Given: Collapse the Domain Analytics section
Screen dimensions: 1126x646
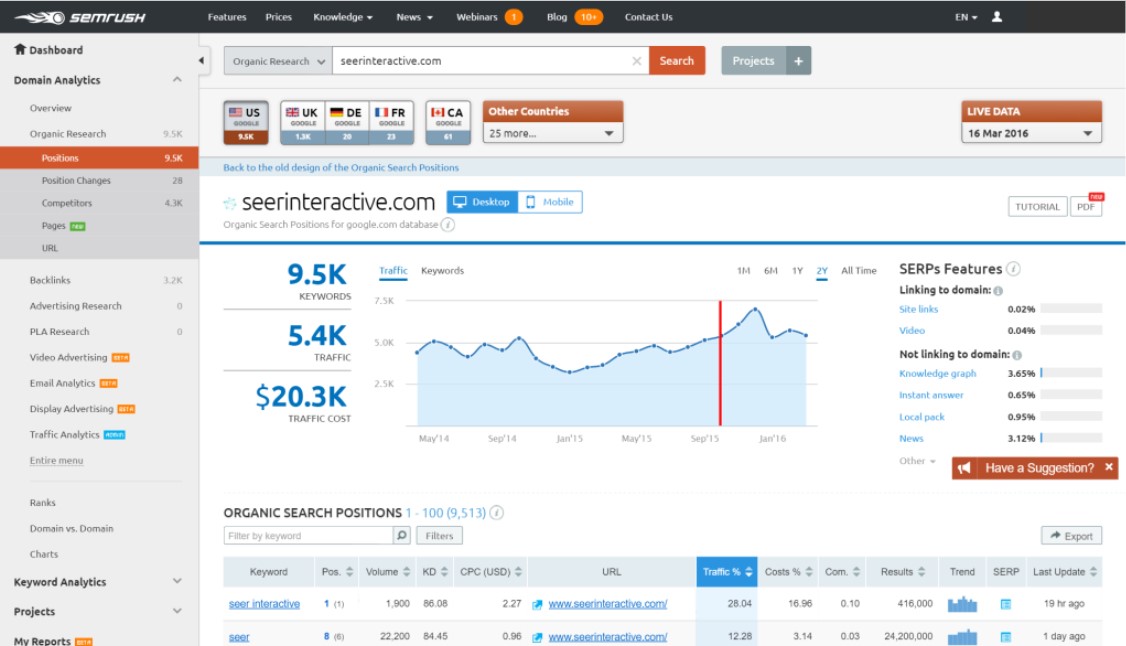Looking at the screenshot, I should click(x=177, y=80).
